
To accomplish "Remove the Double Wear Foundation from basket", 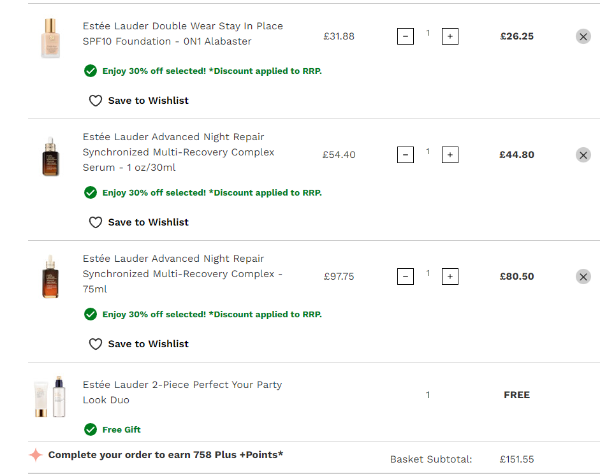I will [583, 36].
